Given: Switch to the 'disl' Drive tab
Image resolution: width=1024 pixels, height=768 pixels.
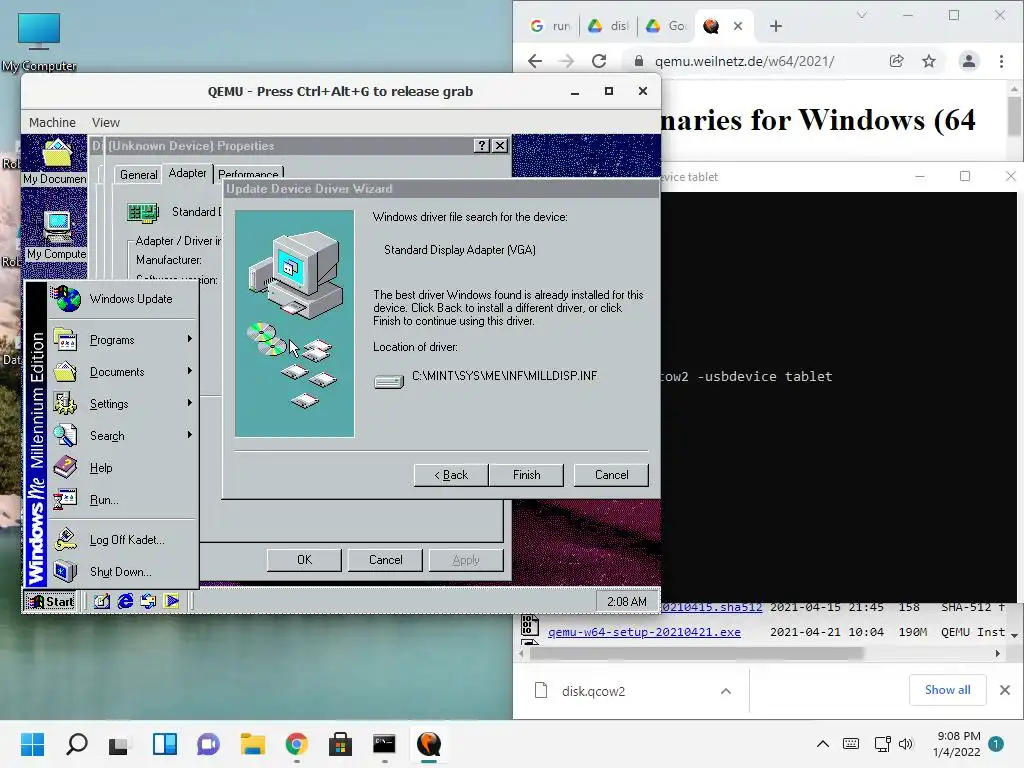Looking at the screenshot, I should pos(608,26).
